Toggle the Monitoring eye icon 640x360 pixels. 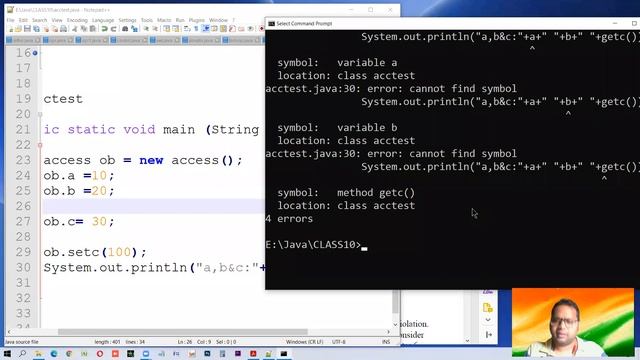point(251,29)
